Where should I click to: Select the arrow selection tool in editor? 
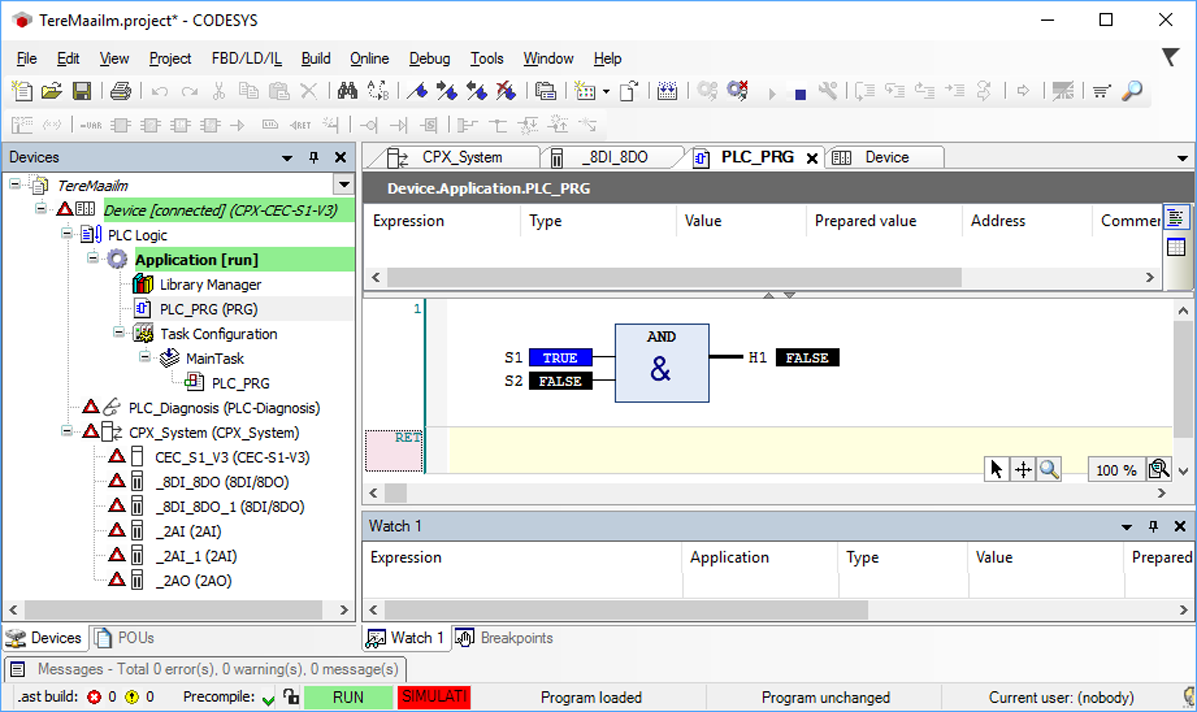[996, 469]
